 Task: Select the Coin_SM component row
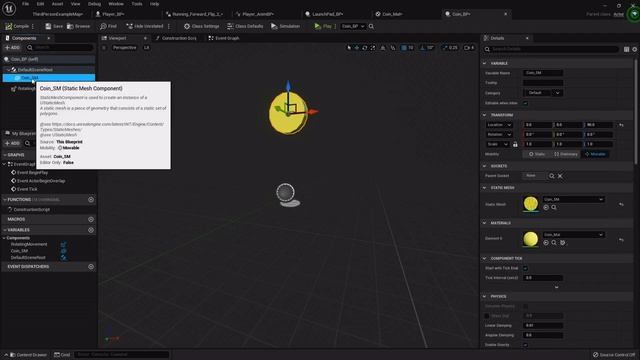point(49,78)
